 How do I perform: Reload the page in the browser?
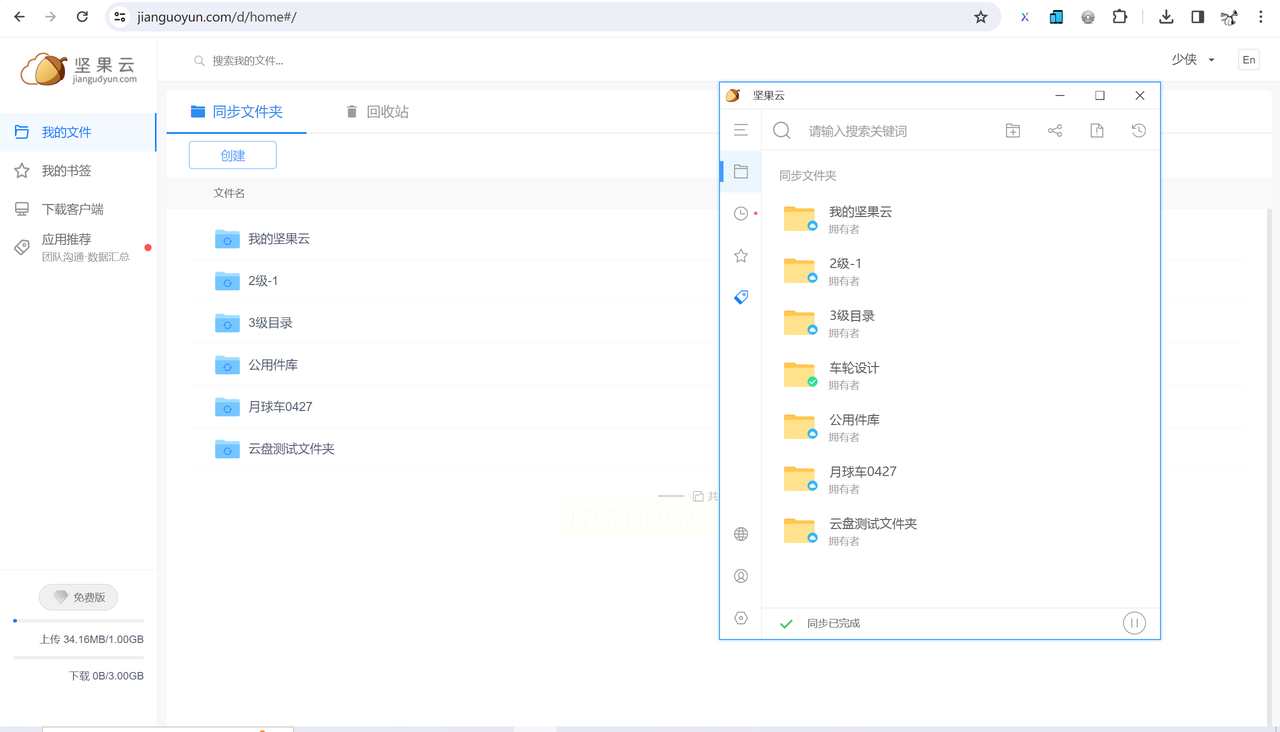click(x=82, y=17)
